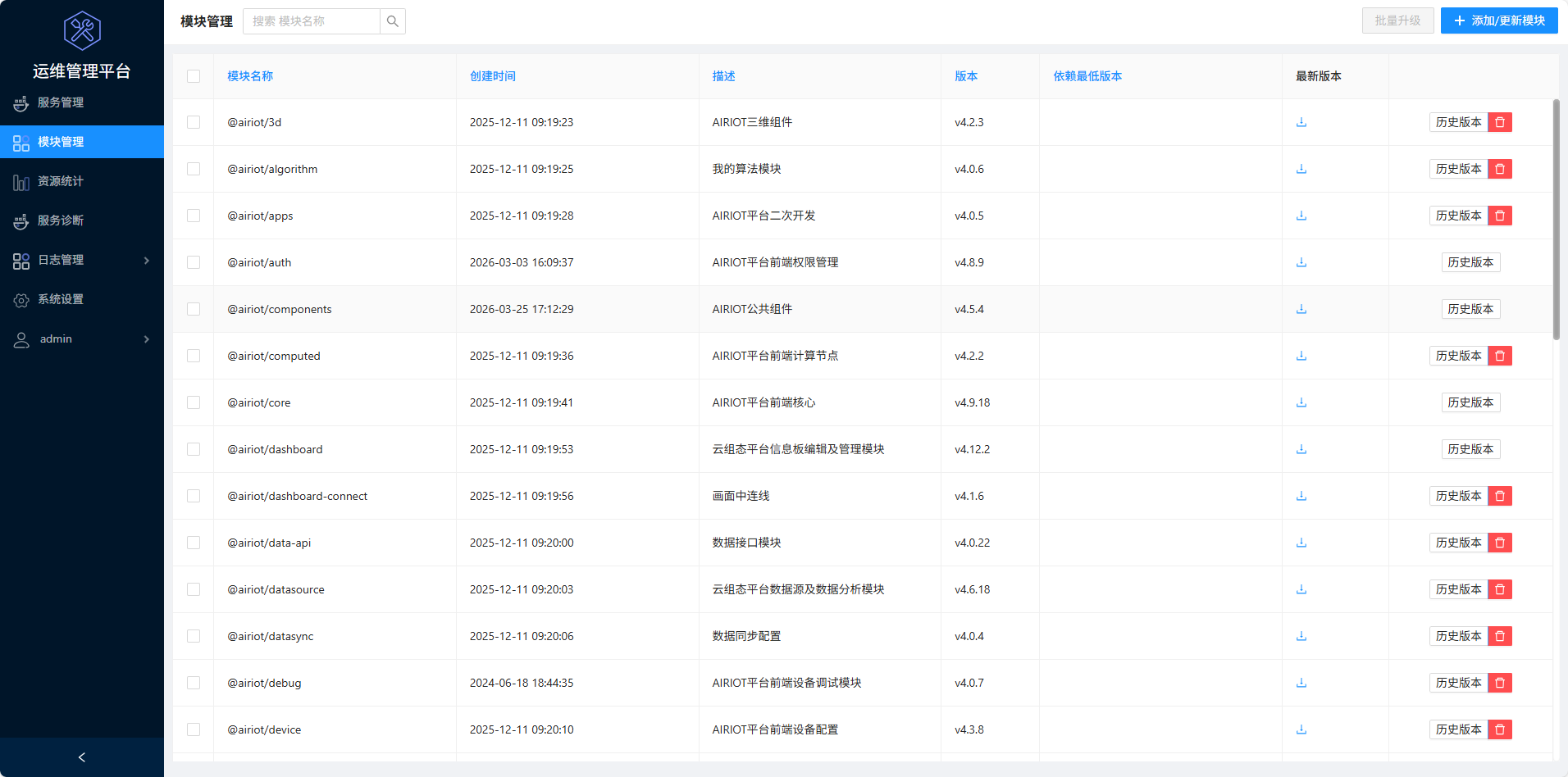Click the 资源统计 bar-chart icon
This screenshot has height=777, width=1568.
(21, 181)
